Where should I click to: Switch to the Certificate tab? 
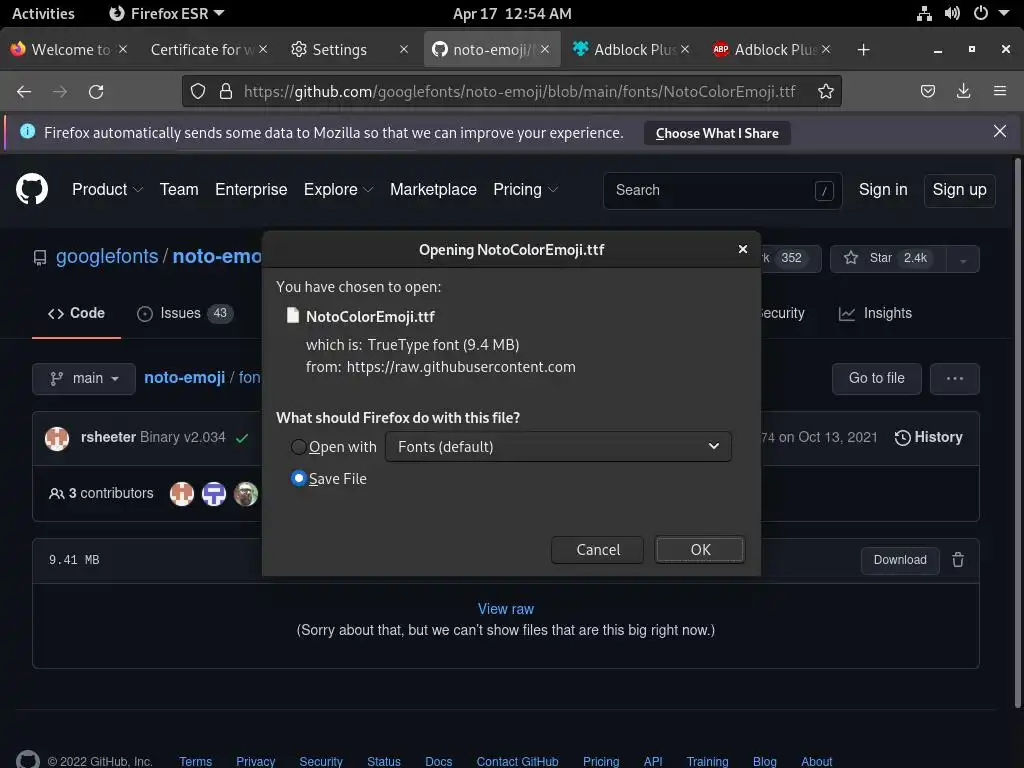pyautogui.click(x=202, y=50)
